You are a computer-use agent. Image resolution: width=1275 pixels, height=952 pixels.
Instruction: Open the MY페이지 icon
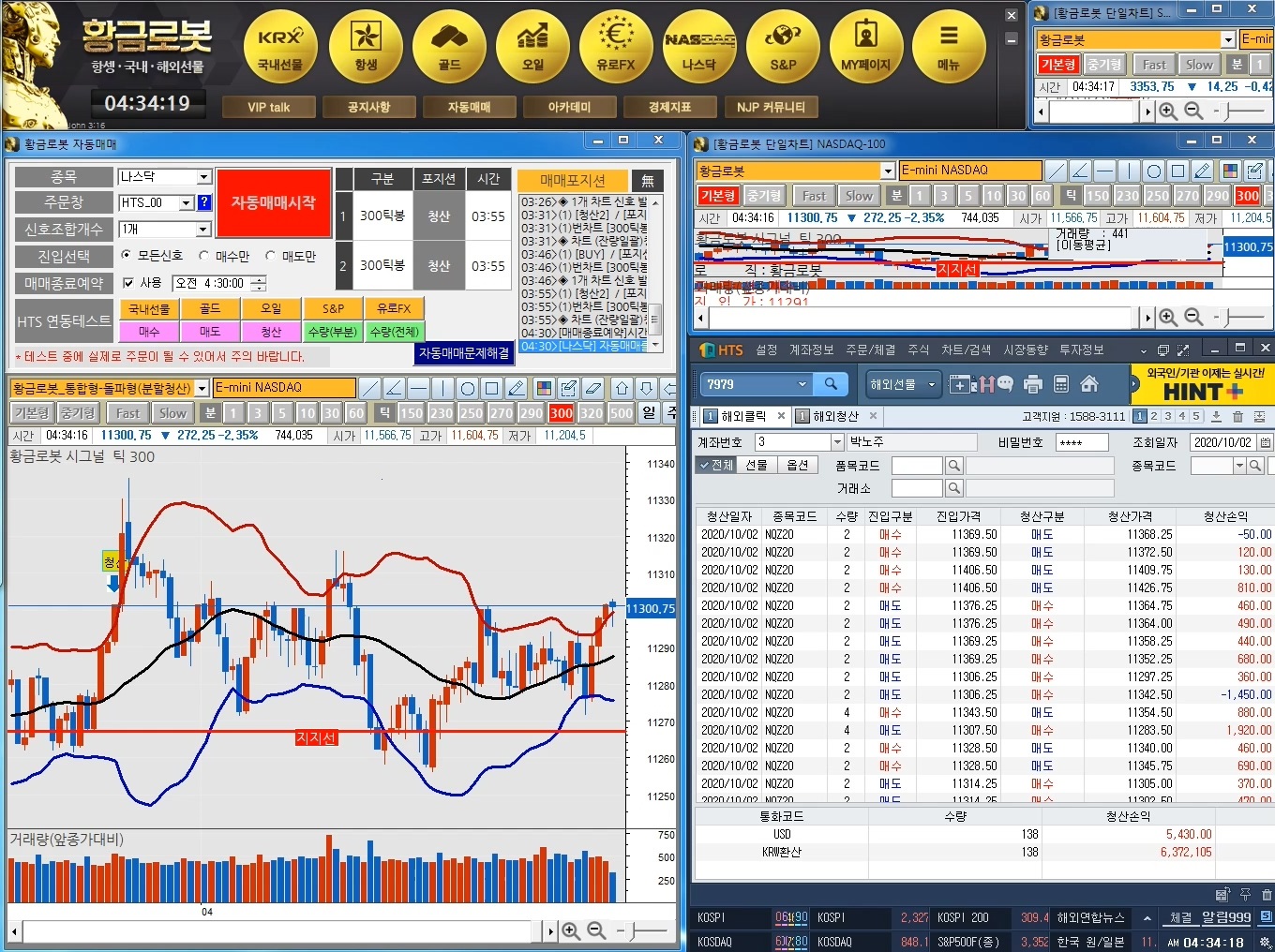coord(866,47)
